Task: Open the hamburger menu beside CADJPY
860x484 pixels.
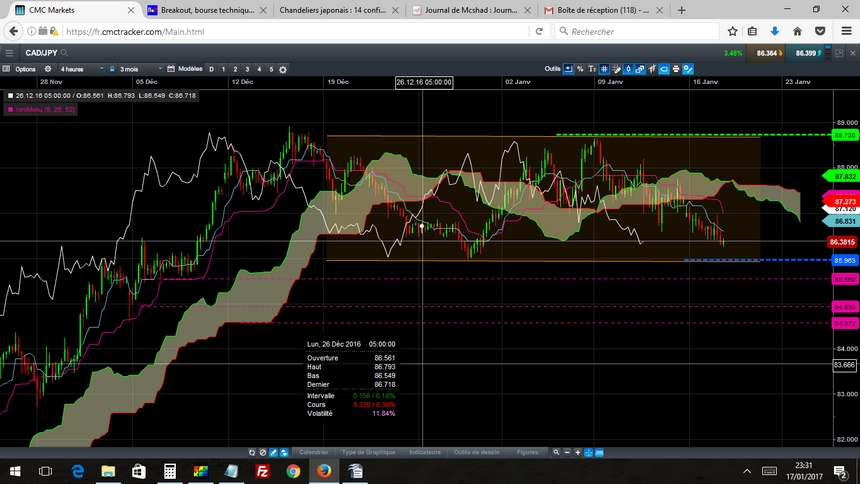Action: click(8, 52)
